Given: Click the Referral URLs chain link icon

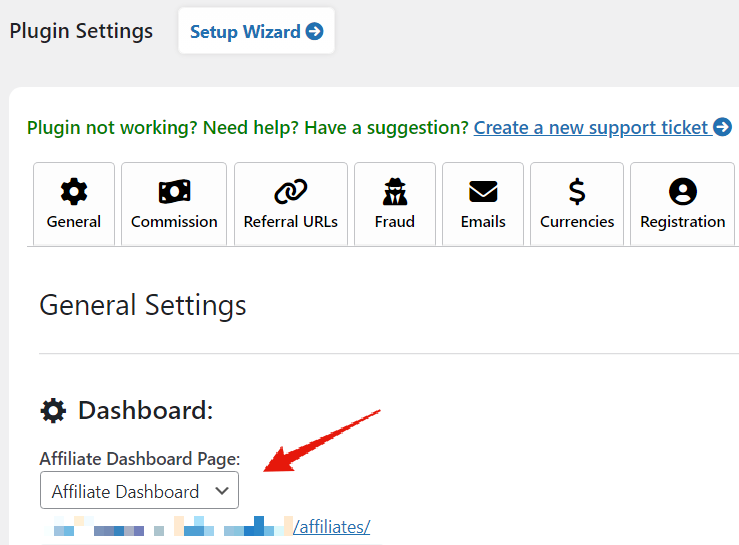Looking at the screenshot, I should (291, 191).
